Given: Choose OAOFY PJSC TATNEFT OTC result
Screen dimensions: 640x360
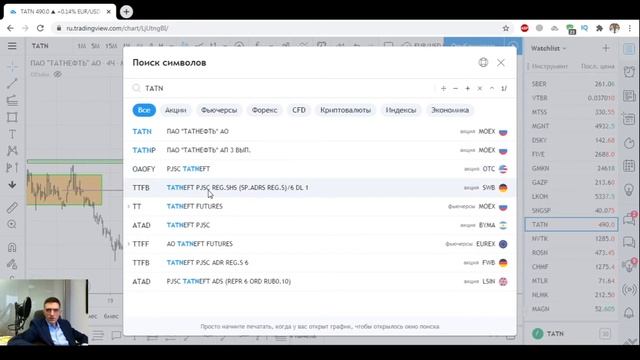Looking at the screenshot, I should coord(320,169).
